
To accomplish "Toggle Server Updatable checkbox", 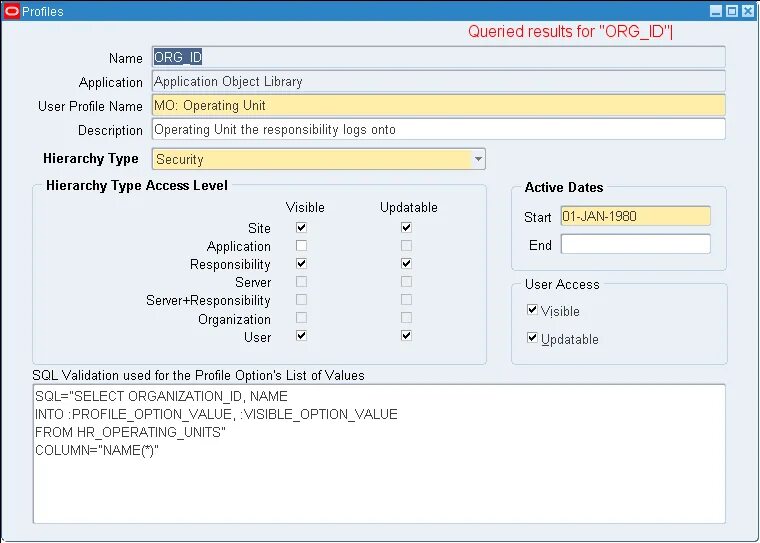I will point(406,281).
